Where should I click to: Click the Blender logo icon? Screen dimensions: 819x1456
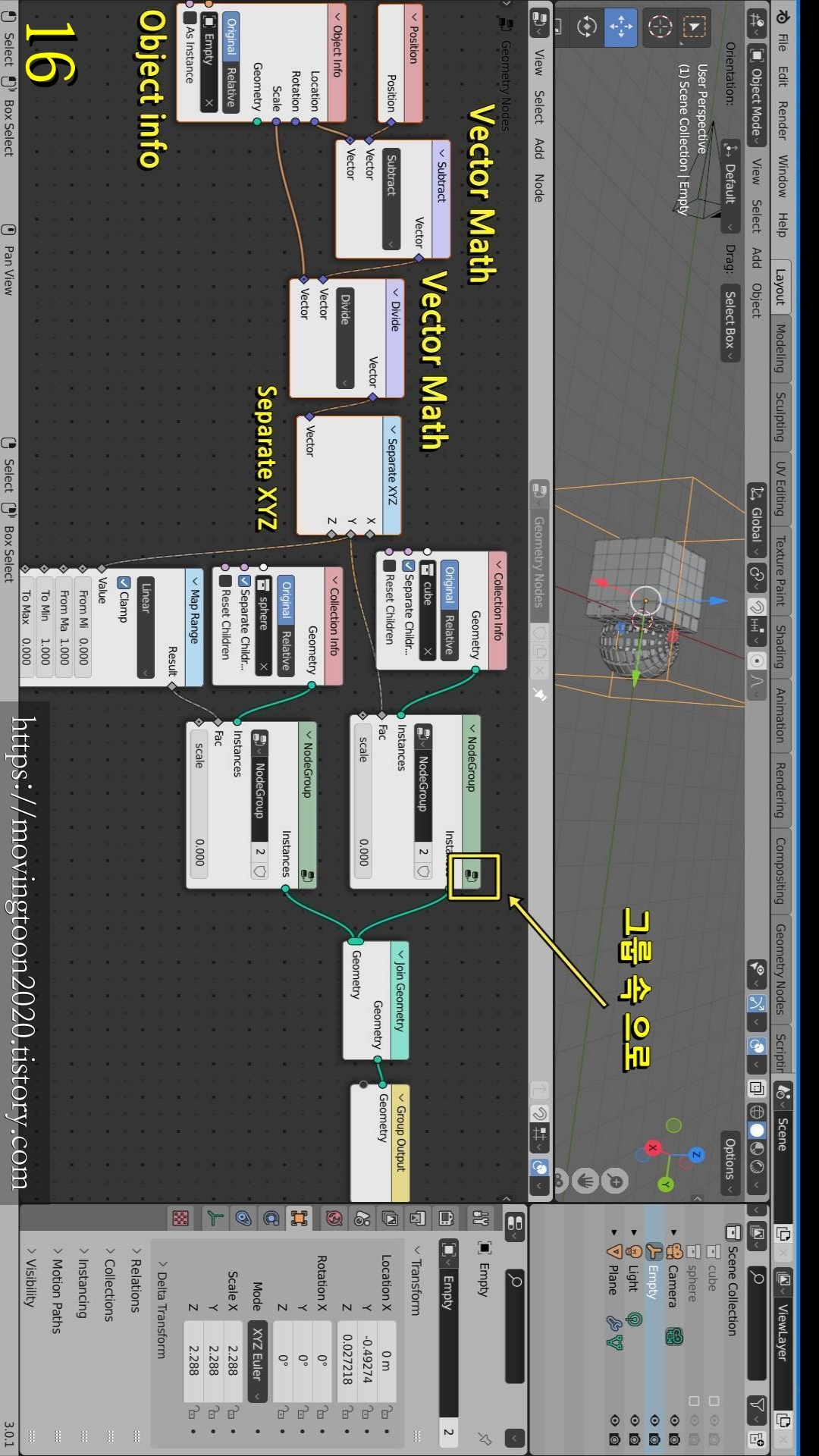coord(783,16)
